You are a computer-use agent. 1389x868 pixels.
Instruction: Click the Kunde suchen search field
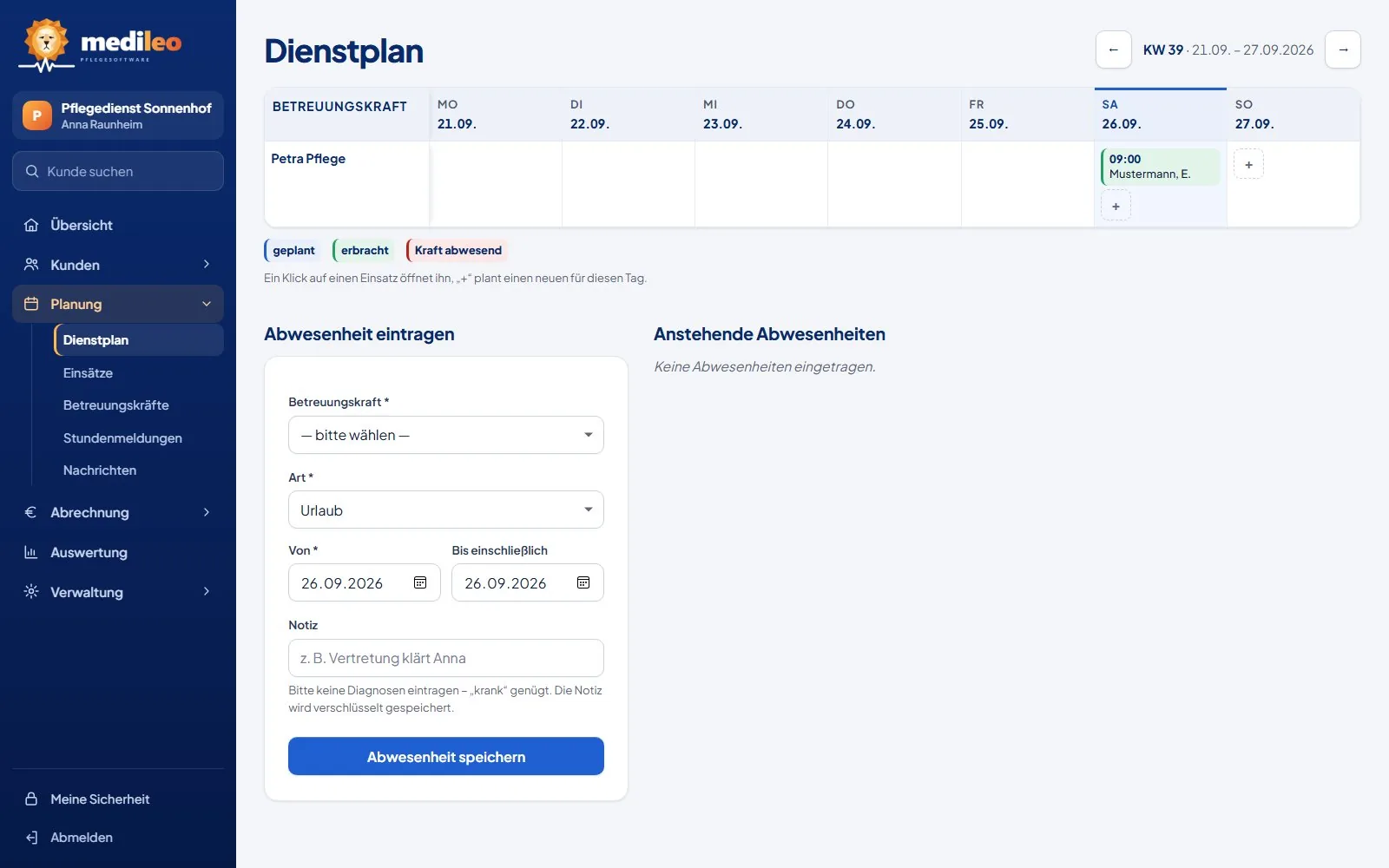118,171
